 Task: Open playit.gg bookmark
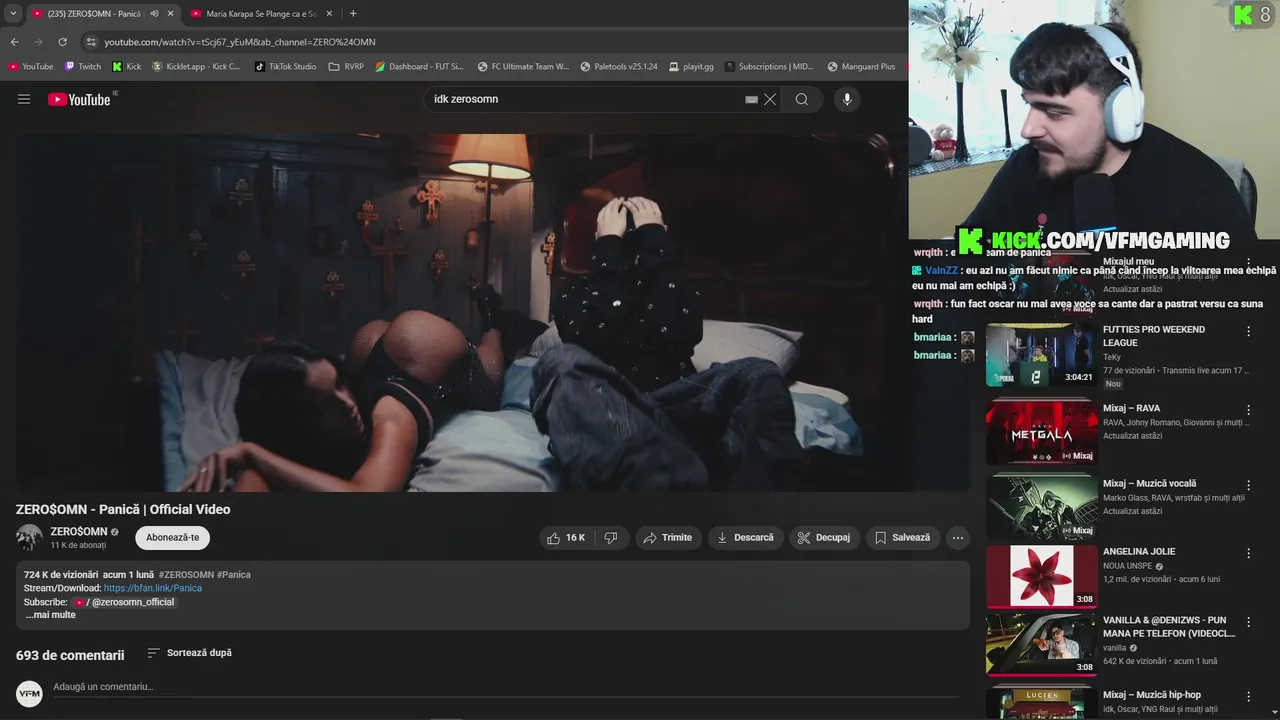(691, 67)
